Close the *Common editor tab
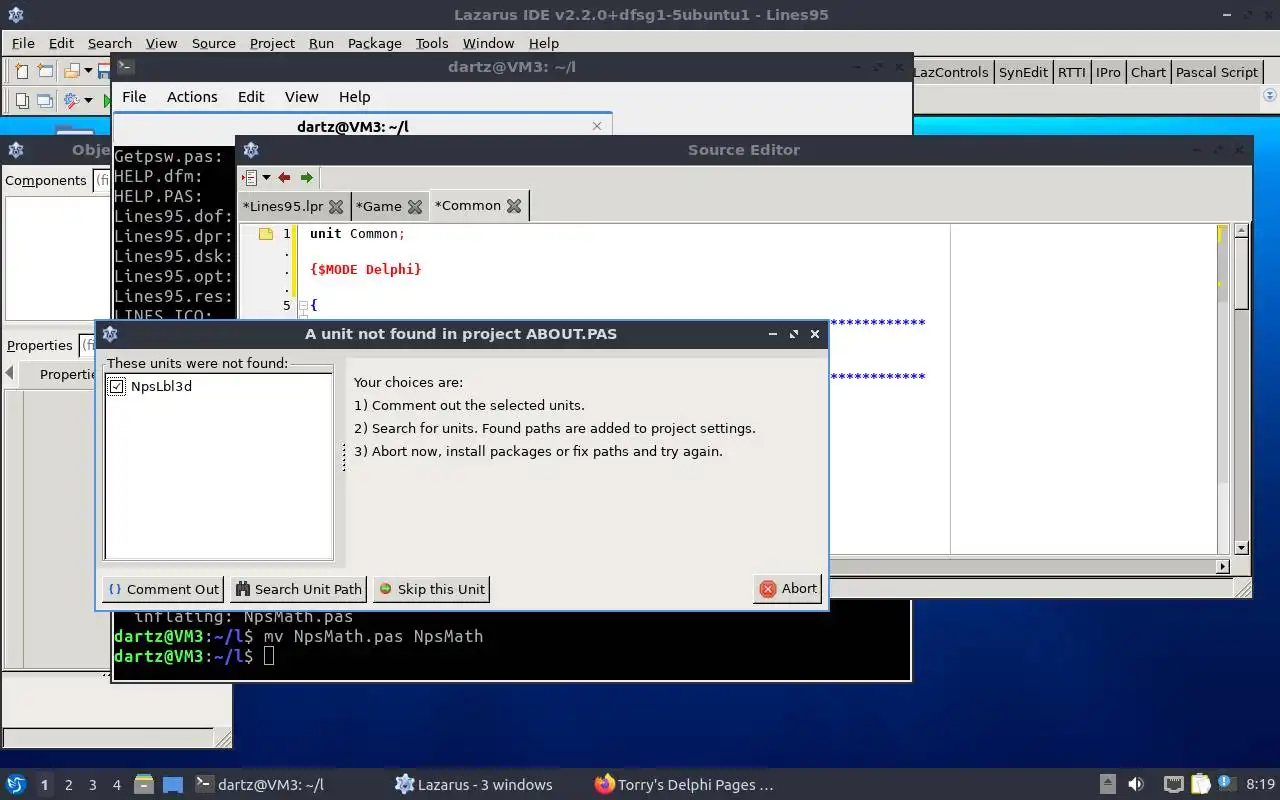Screen dimensions: 1280x800 [x=514, y=206]
